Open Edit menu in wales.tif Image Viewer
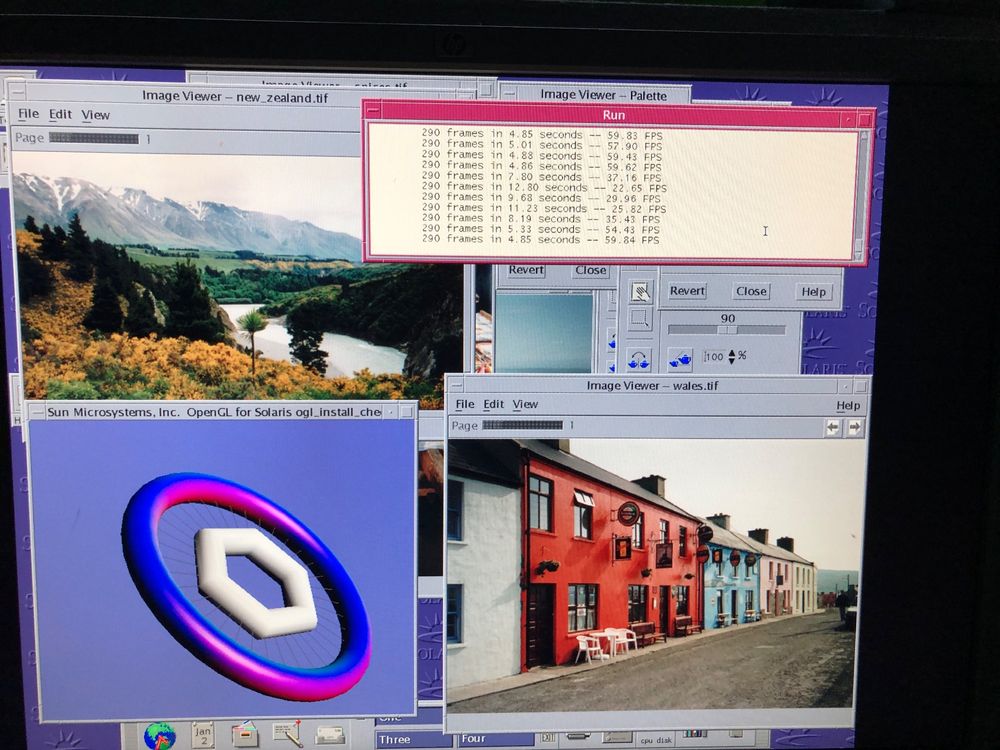 (494, 405)
